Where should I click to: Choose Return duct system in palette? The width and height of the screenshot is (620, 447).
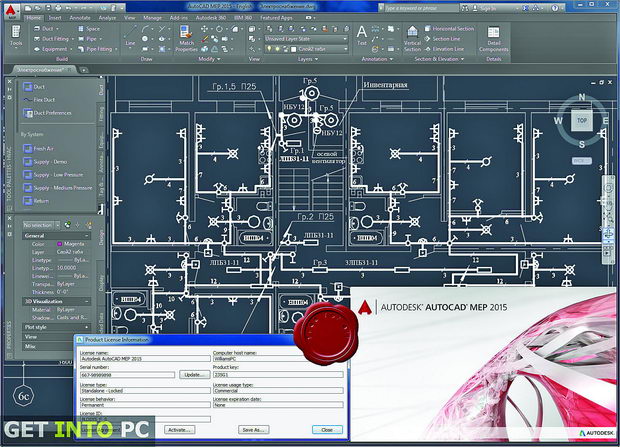36,201
